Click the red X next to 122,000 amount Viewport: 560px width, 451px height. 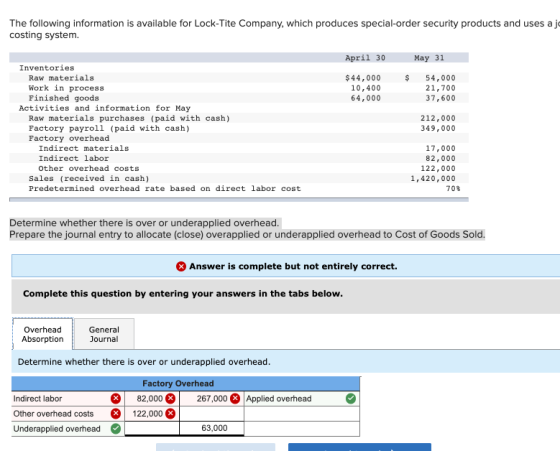pyautogui.click(x=171, y=414)
